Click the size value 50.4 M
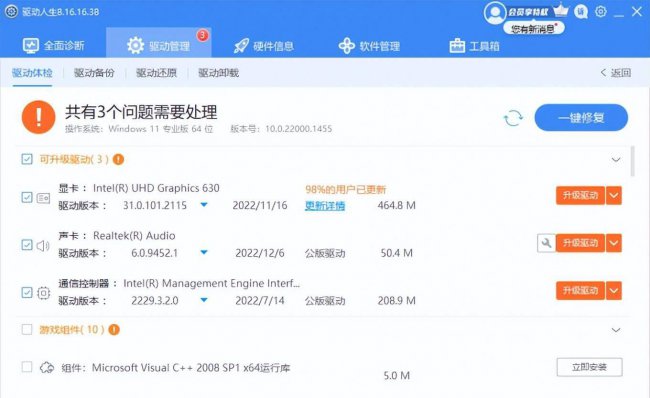 tap(396, 253)
